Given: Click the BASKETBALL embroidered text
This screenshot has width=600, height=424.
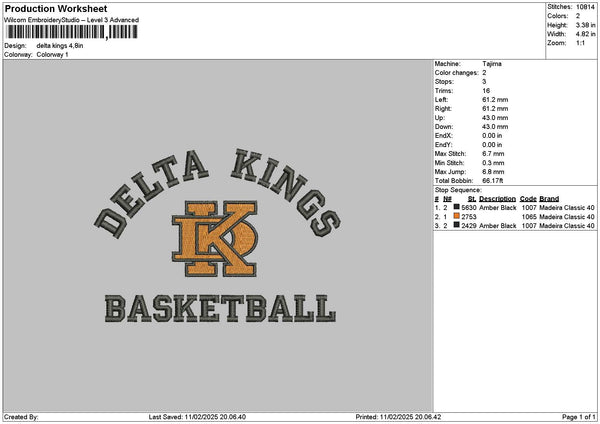Looking at the screenshot, I should coord(220,308).
